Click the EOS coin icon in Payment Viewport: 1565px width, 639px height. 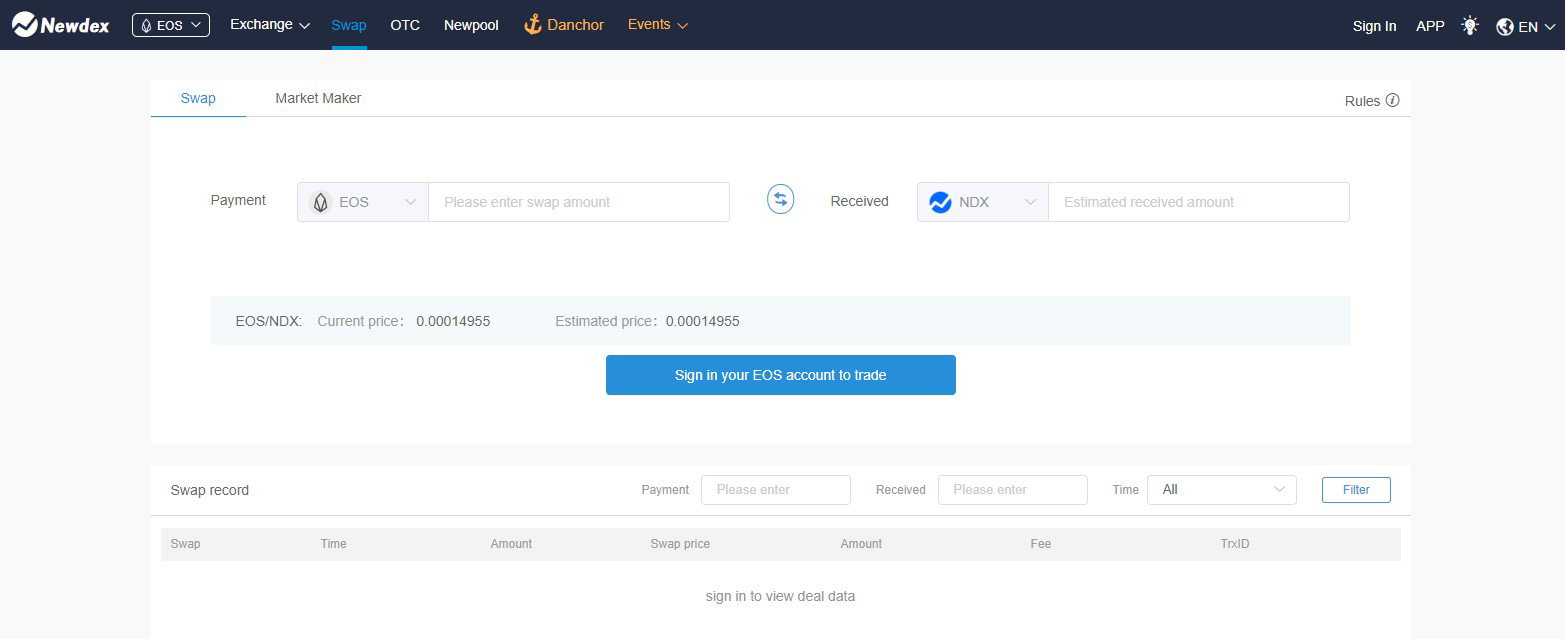(320, 202)
